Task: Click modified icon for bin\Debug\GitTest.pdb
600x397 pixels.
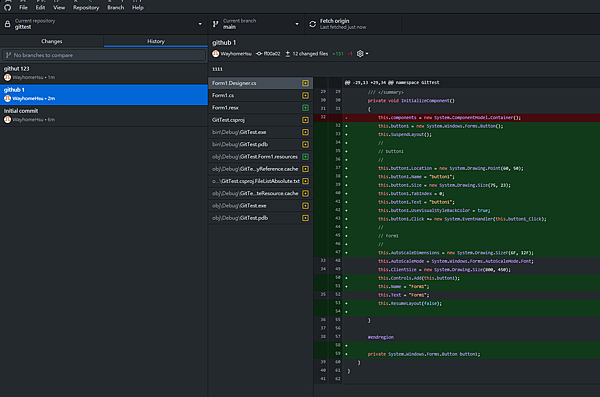Action: tap(305, 144)
